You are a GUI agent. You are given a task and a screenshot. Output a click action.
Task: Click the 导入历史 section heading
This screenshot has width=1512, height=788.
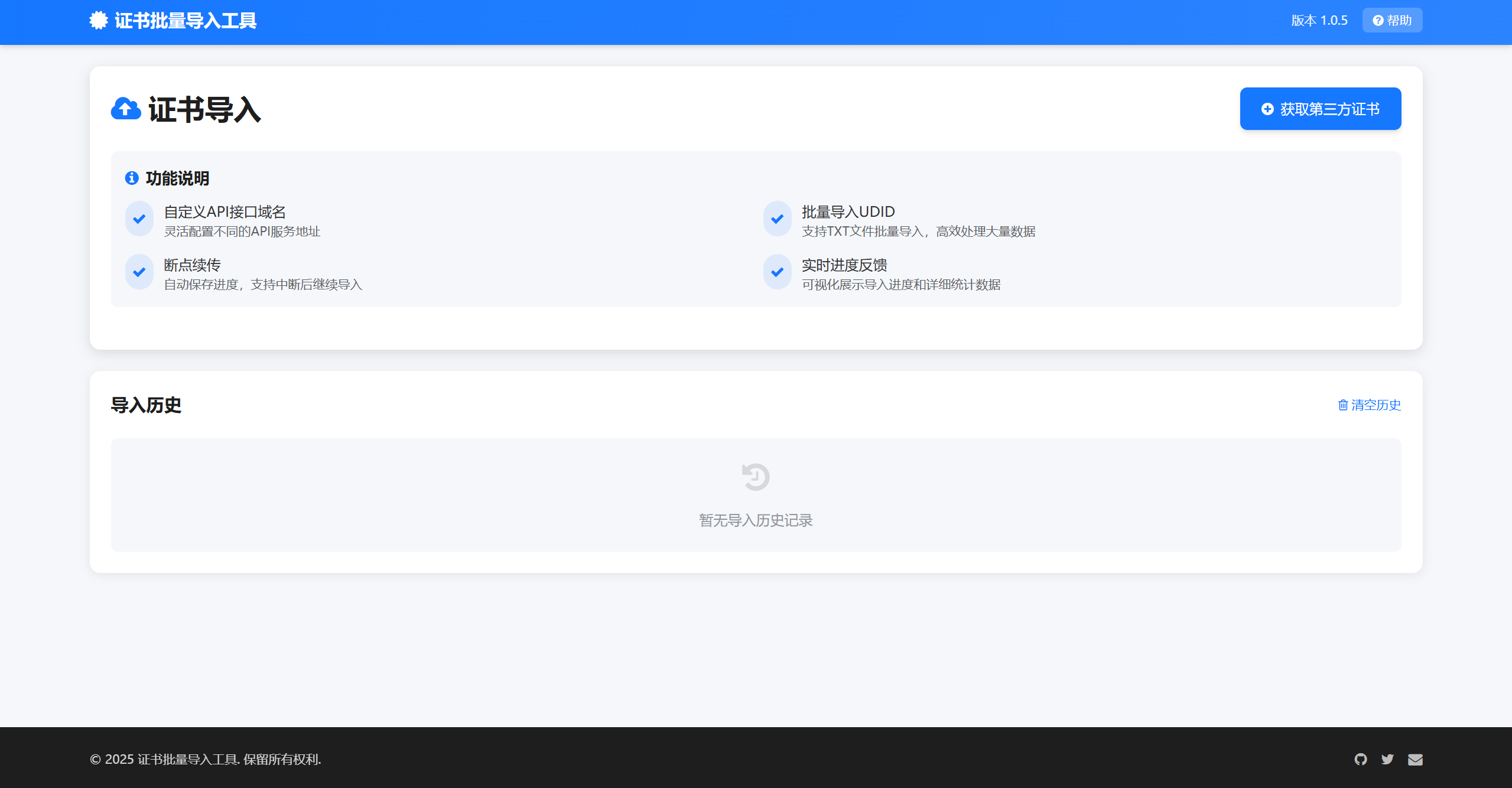[146, 405]
